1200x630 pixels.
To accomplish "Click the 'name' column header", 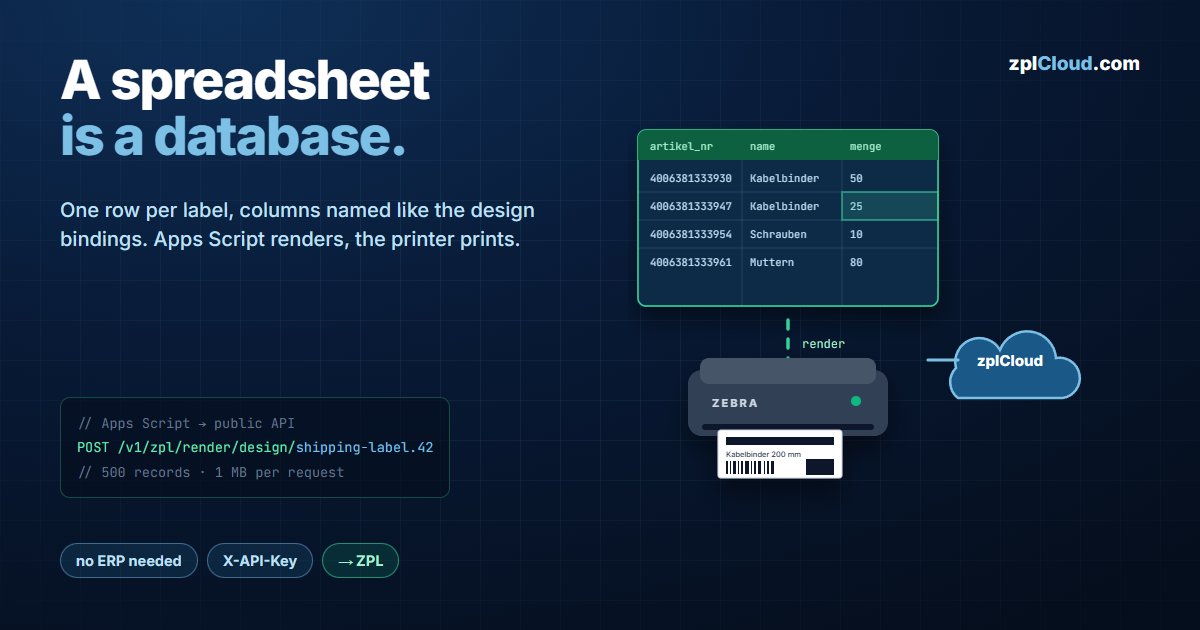I will 763,146.
